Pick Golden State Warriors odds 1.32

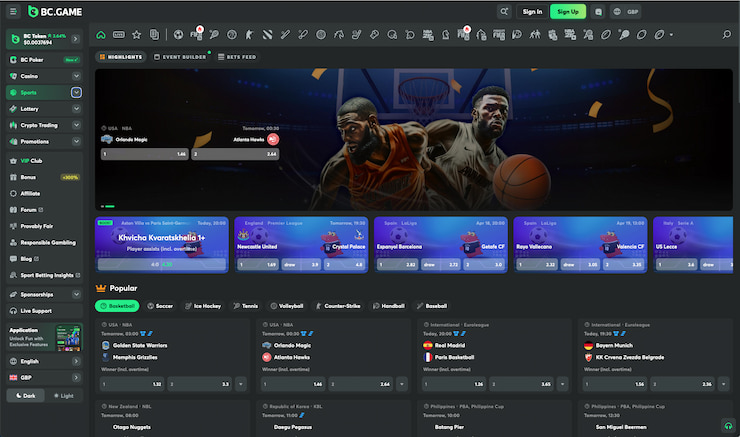132,384
